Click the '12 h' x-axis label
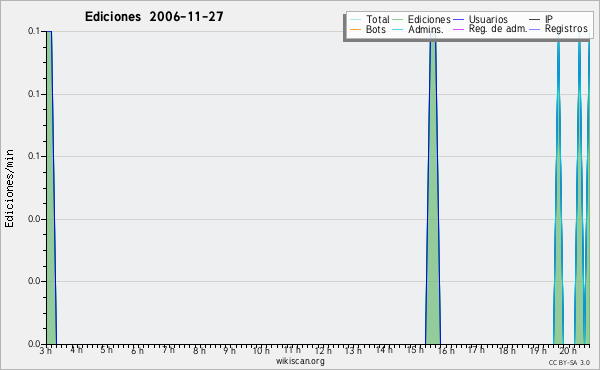This screenshot has width=600, height=370. pos(323,350)
